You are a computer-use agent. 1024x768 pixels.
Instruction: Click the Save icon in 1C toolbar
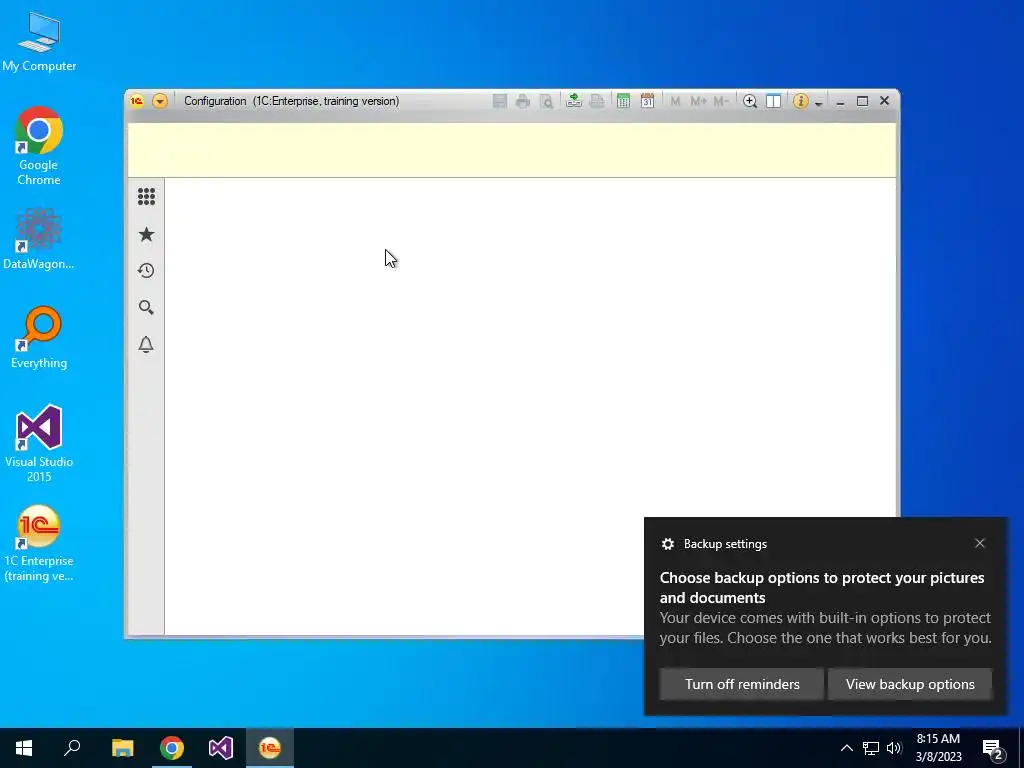(x=500, y=101)
